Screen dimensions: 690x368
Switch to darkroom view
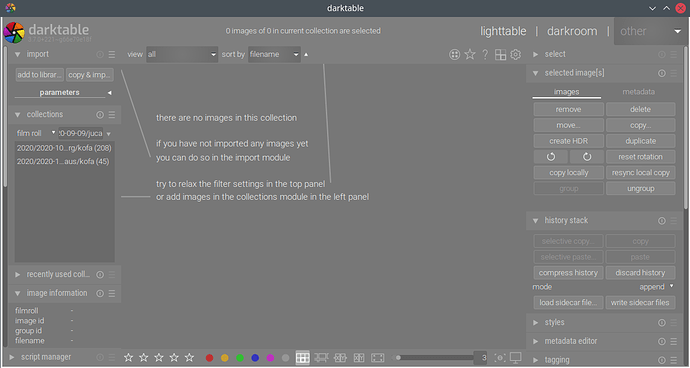[572, 31]
